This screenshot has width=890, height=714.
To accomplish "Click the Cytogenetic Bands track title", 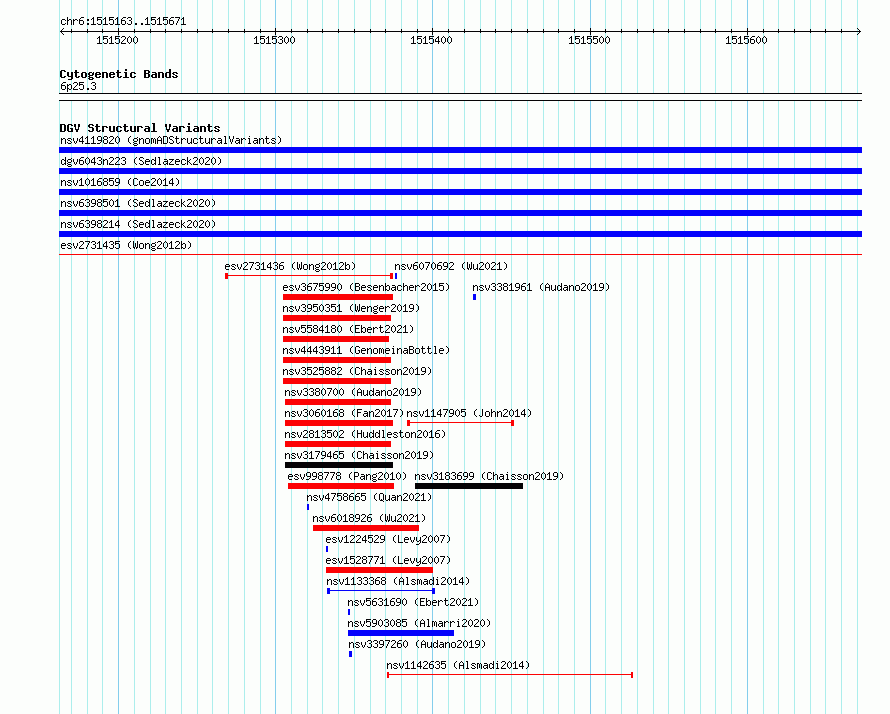I will tap(119, 74).
